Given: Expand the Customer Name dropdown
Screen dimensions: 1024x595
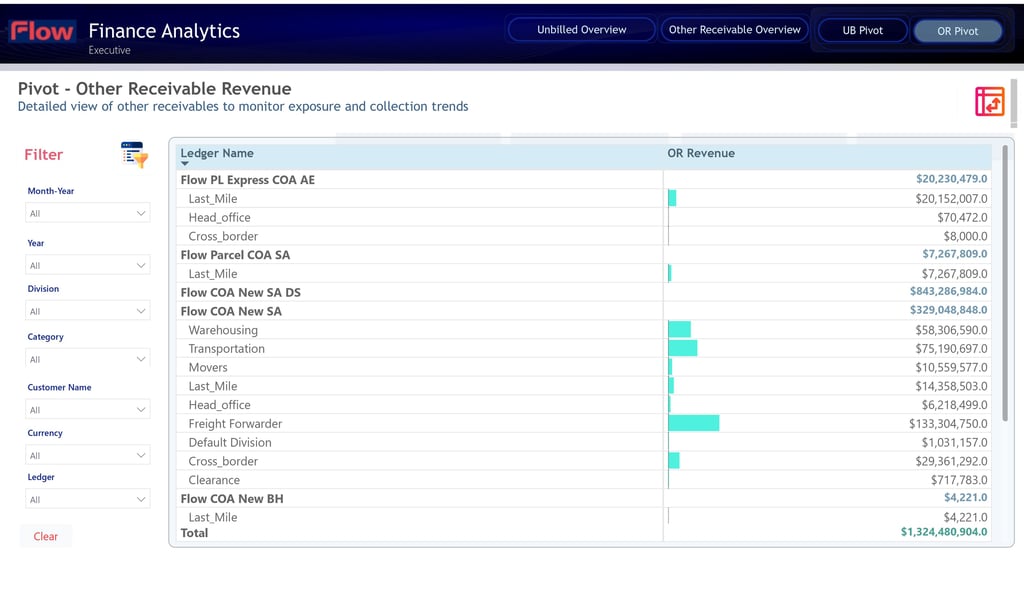Looking at the screenshot, I should (x=88, y=410).
